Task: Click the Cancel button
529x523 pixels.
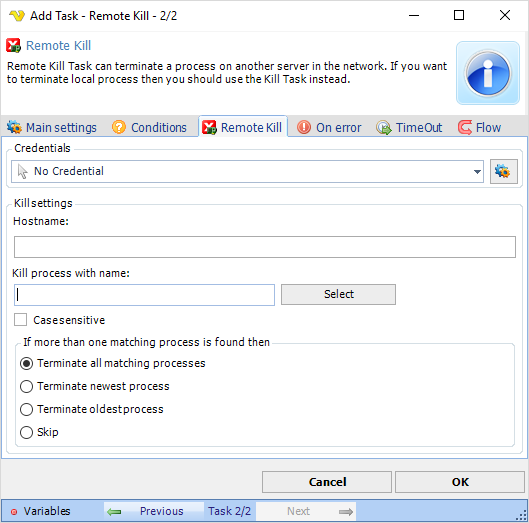Action: pos(327,482)
